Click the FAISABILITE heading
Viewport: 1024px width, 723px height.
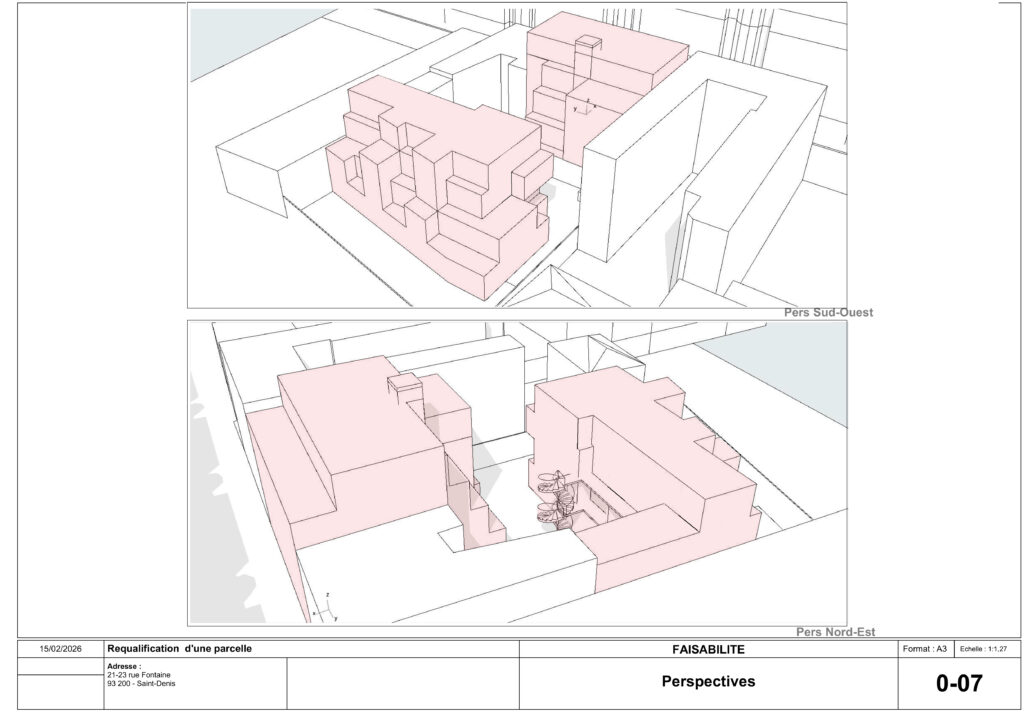pos(708,649)
